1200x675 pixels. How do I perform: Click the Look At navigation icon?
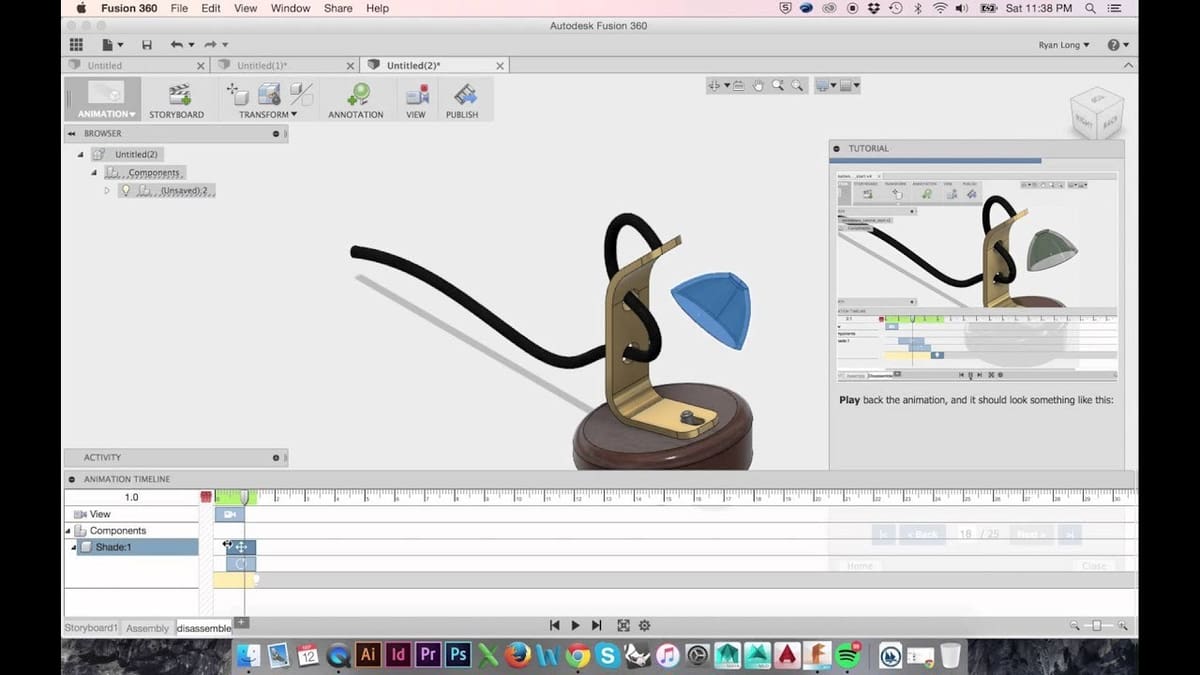[x=738, y=86]
